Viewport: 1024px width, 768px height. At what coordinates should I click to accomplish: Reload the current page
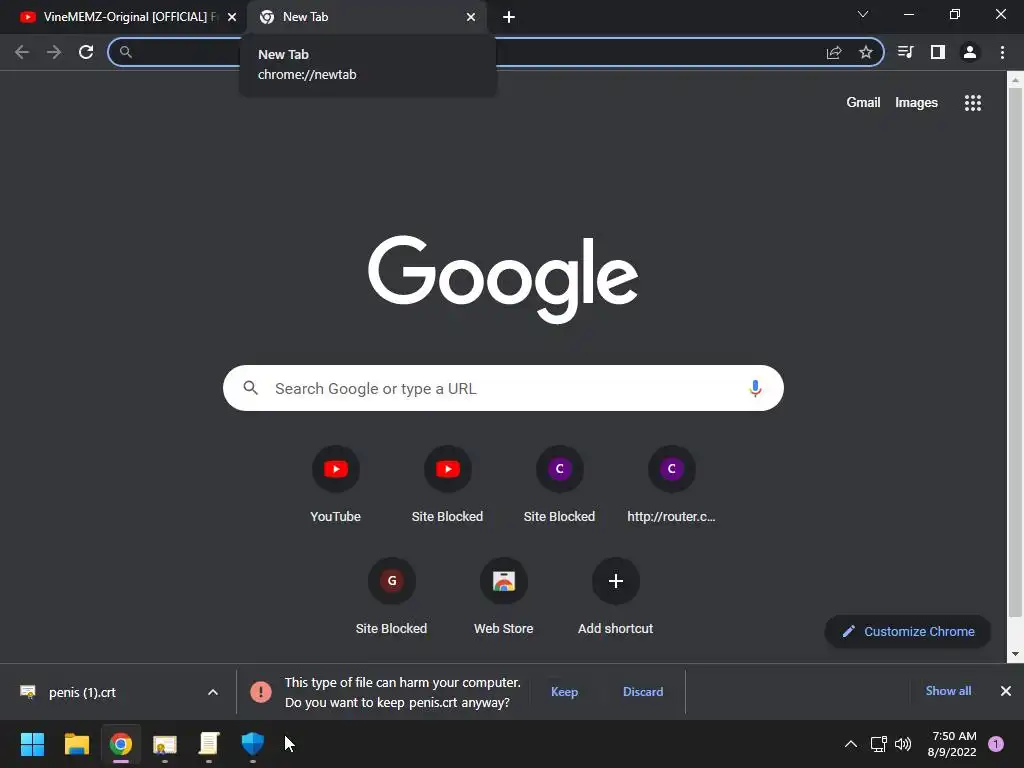point(86,52)
